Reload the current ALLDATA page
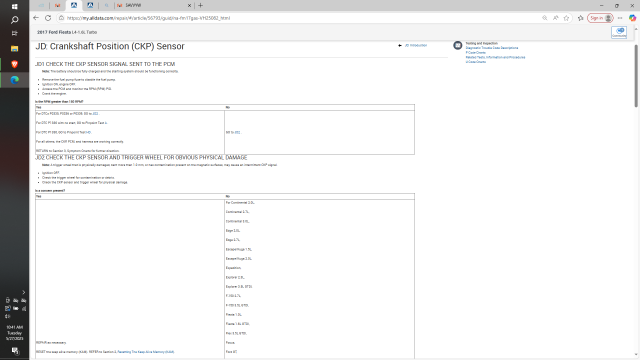 point(48,18)
